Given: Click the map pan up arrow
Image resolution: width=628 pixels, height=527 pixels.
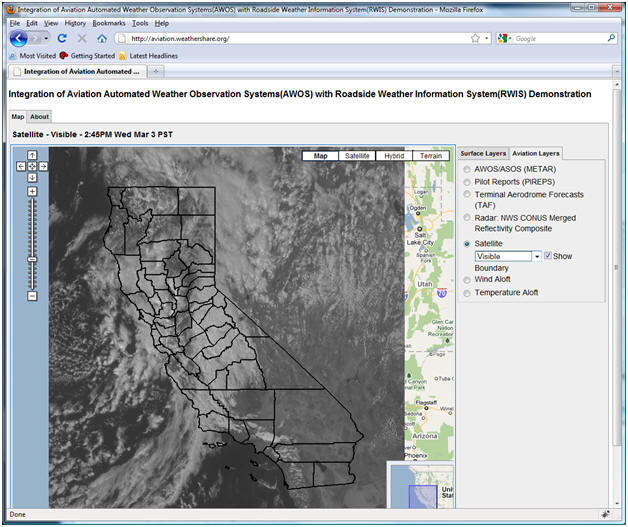Looking at the screenshot, I should click(32, 155).
